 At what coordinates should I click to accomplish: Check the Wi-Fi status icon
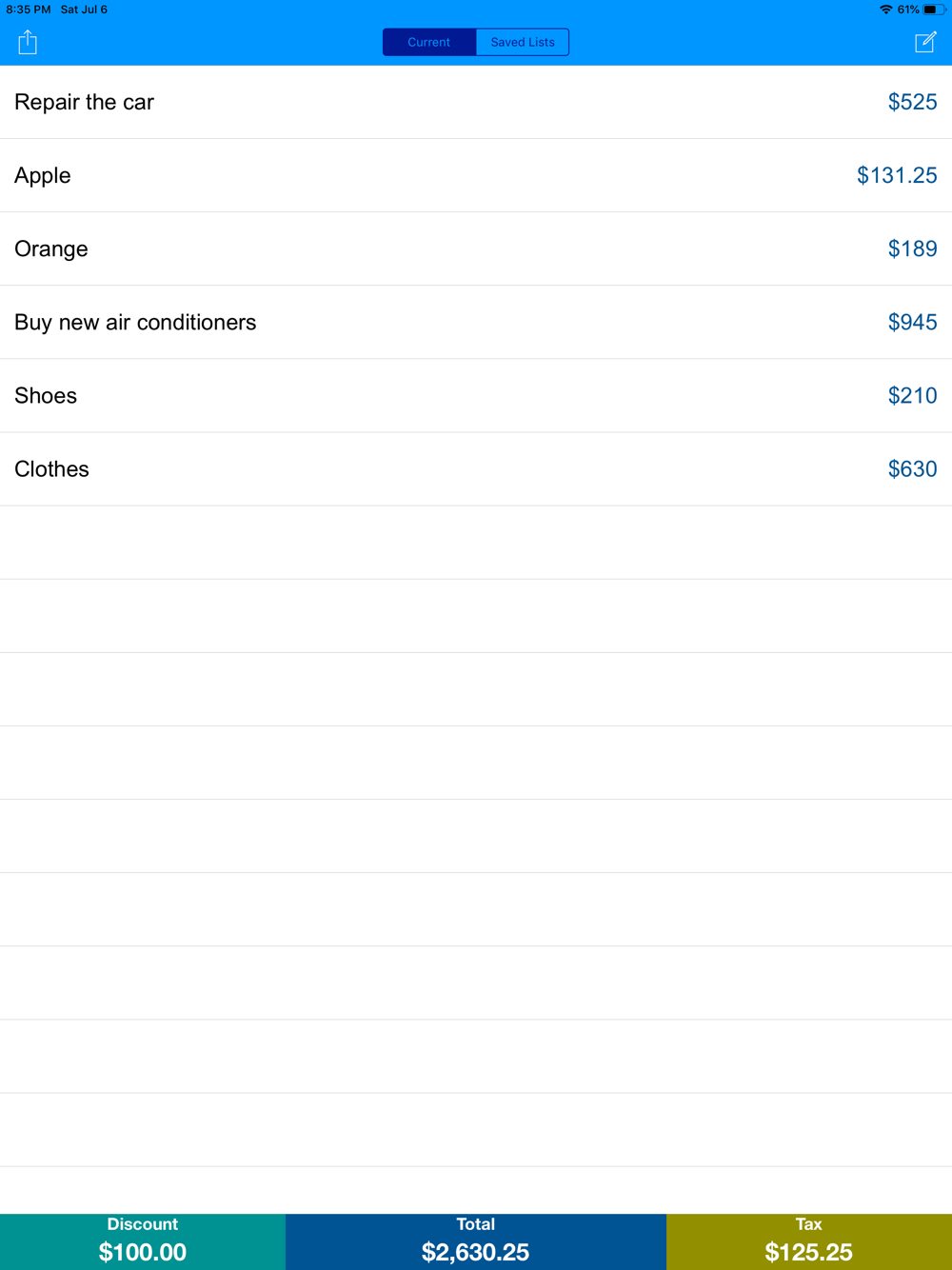coord(885,10)
